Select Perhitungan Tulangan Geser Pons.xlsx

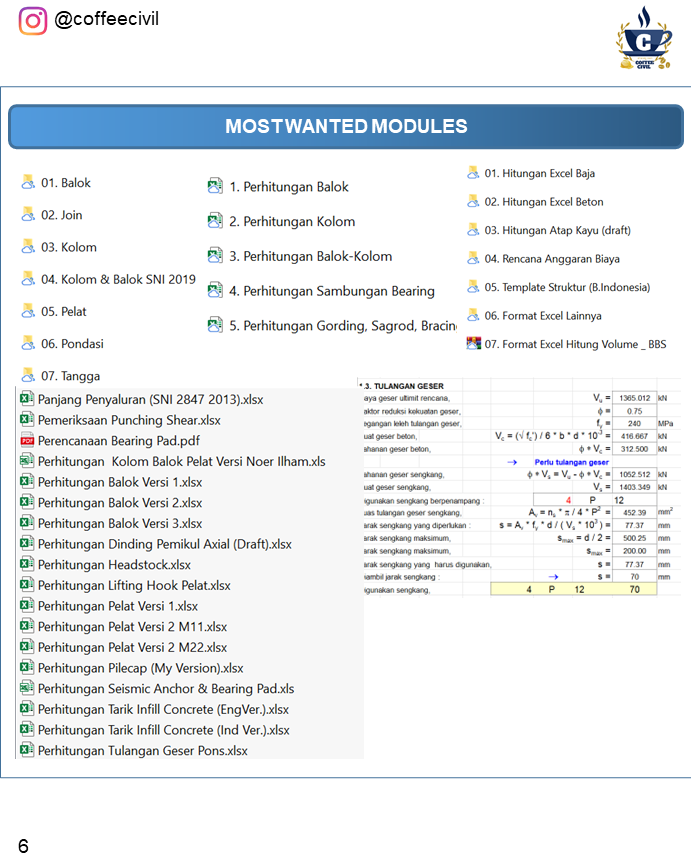coord(142,750)
